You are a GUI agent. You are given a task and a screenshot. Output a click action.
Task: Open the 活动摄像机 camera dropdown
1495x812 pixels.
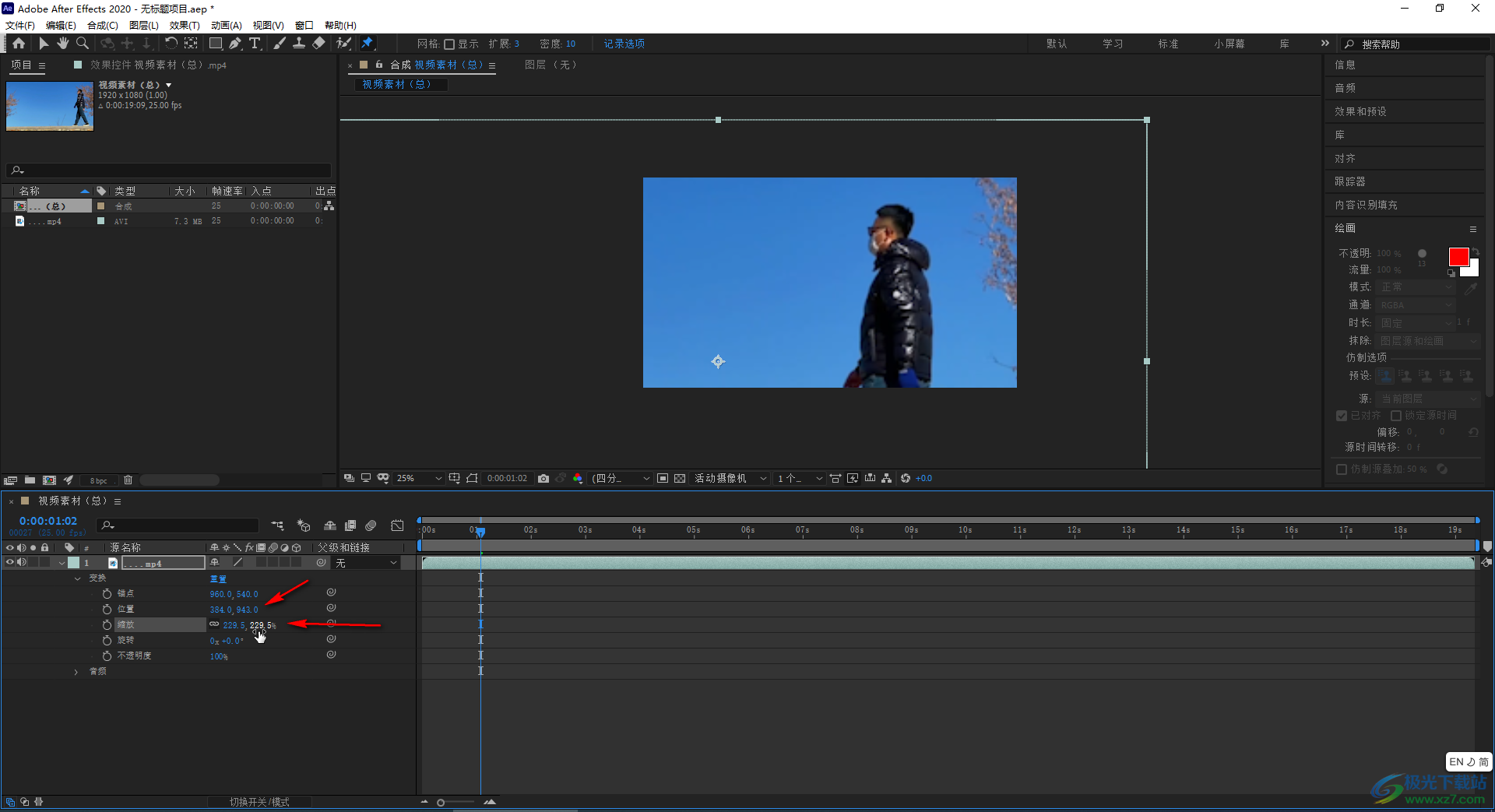click(x=730, y=478)
